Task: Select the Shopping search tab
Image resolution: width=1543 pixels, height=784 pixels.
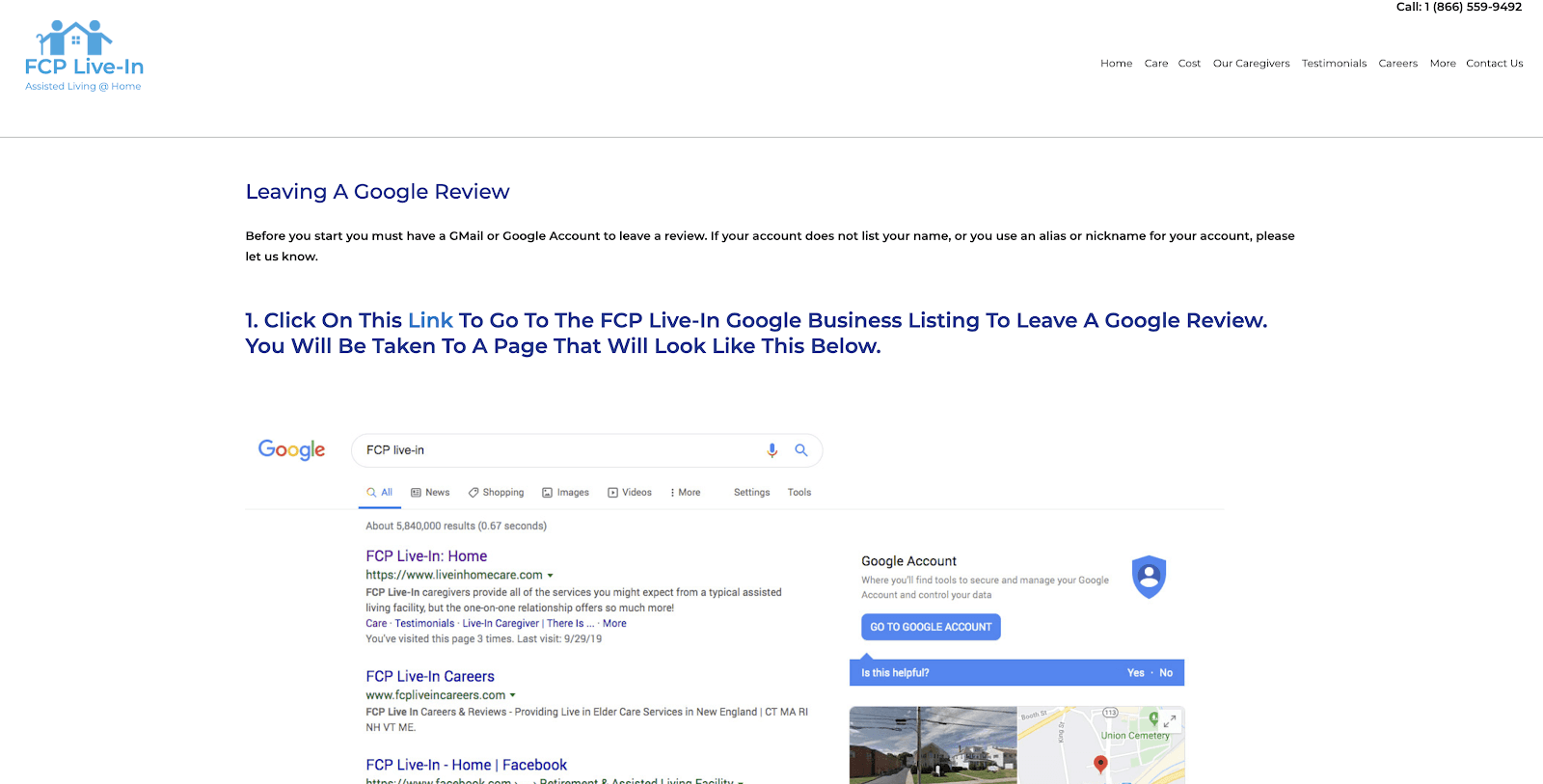Action: coord(496,493)
